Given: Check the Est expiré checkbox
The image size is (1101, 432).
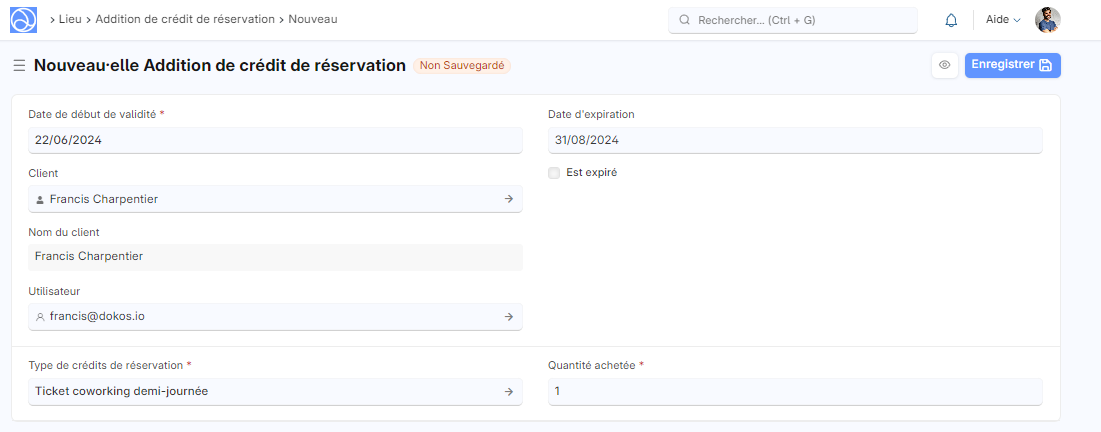Looking at the screenshot, I should (x=554, y=172).
